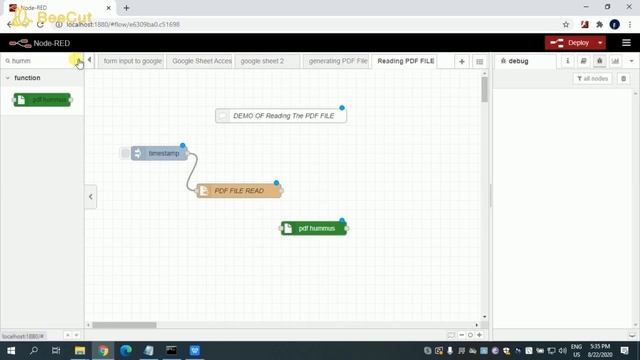Open the generating PDF File tab

tap(337, 61)
